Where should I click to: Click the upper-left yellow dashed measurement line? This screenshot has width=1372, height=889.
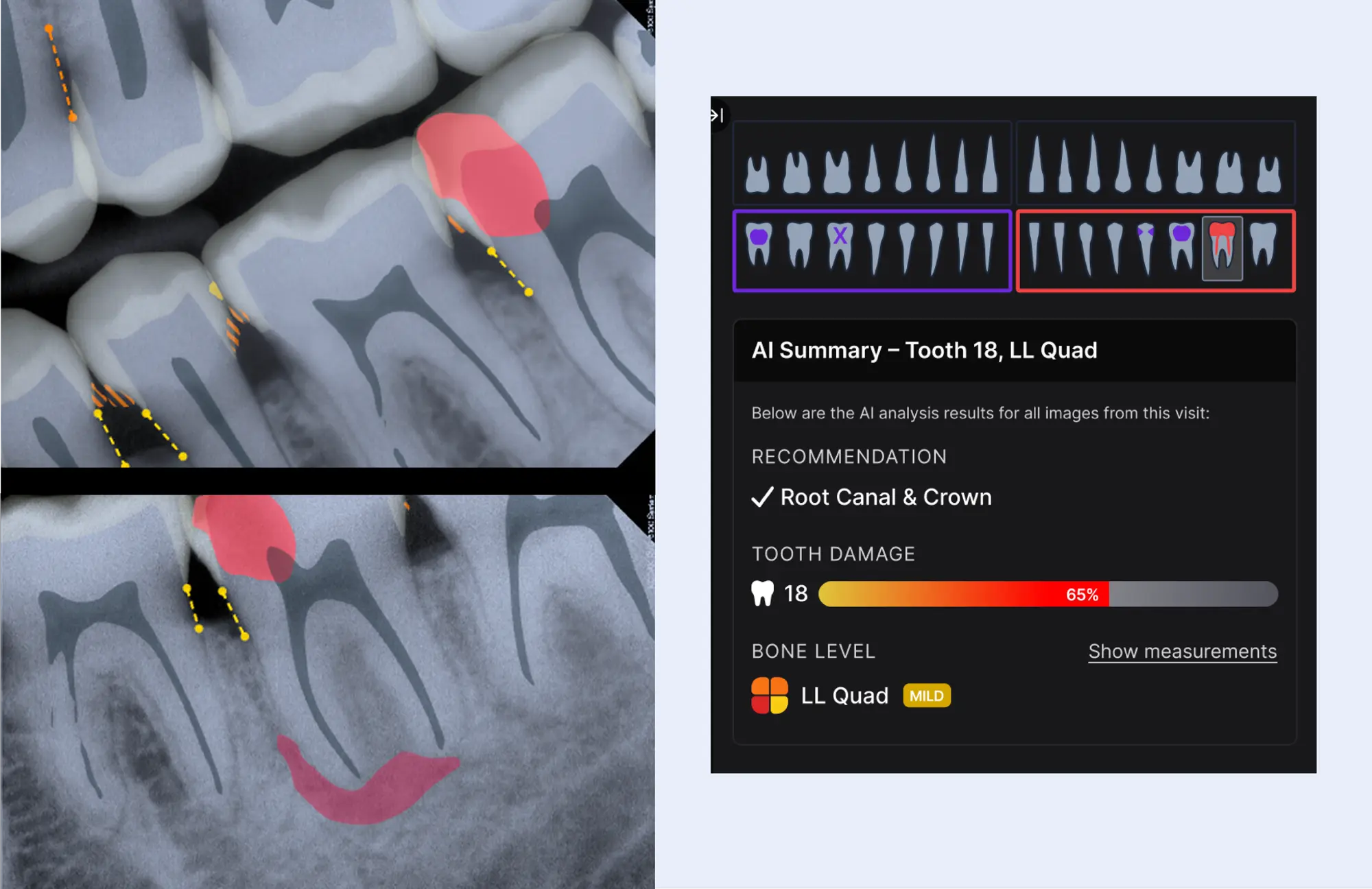pos(61,73)
